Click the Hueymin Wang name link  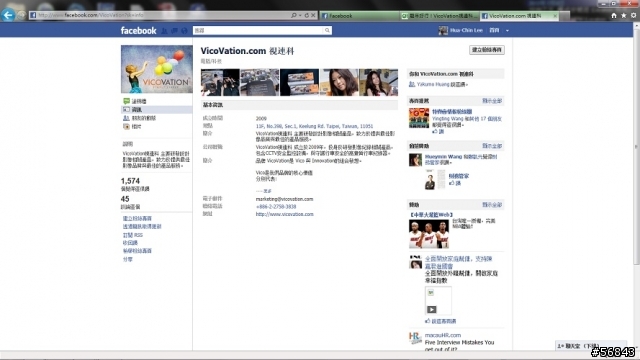tap(443, 156)
